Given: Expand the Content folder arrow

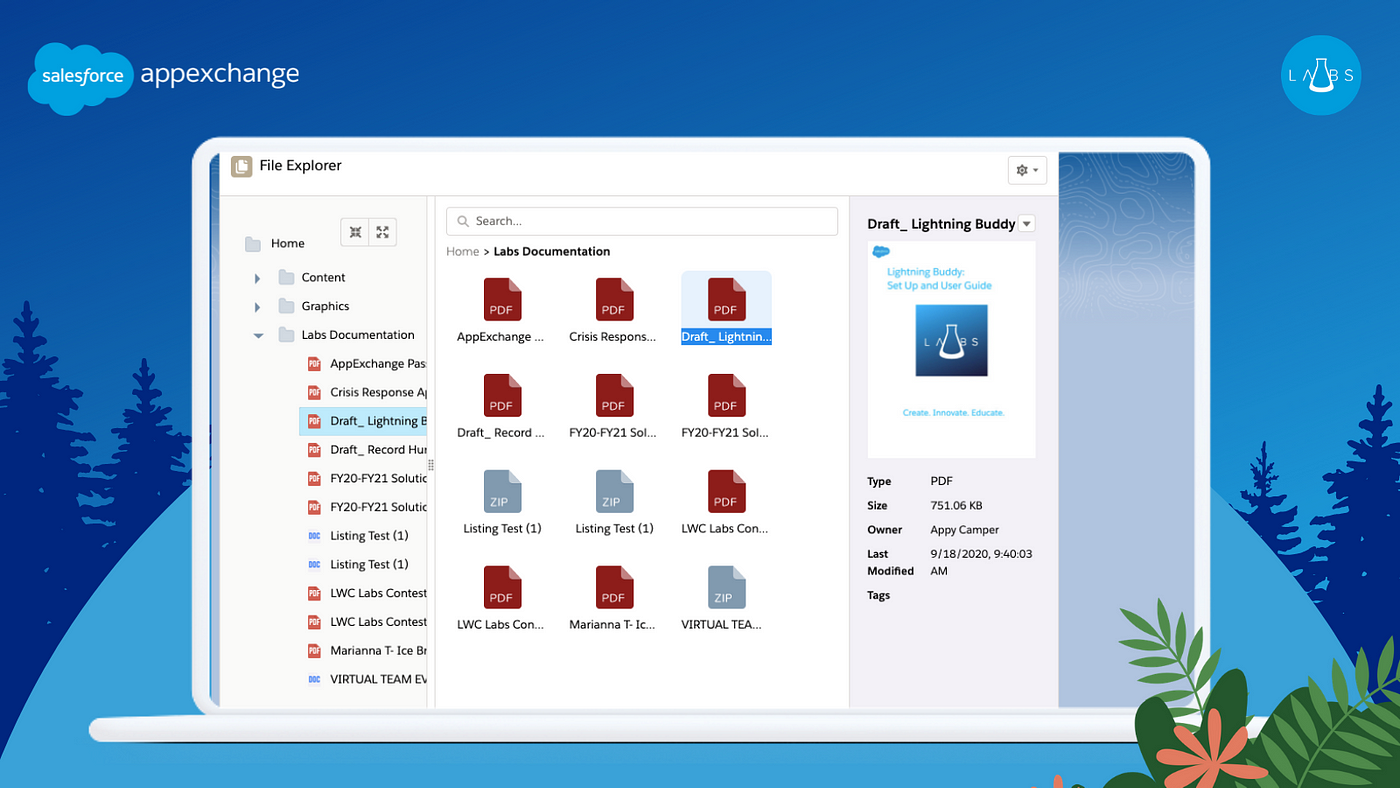Looking at the screenshot, I should click(258, 278).
